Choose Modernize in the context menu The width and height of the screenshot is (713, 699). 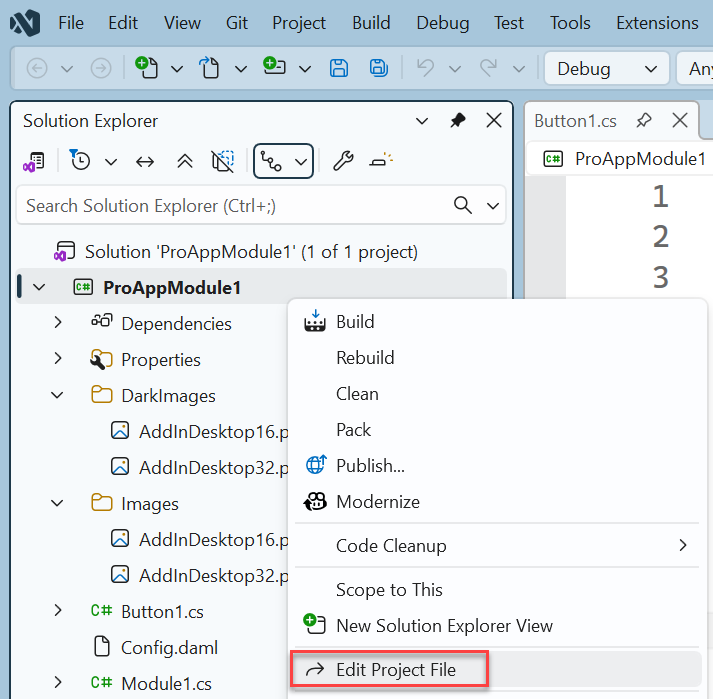click(x=497, y=502)
